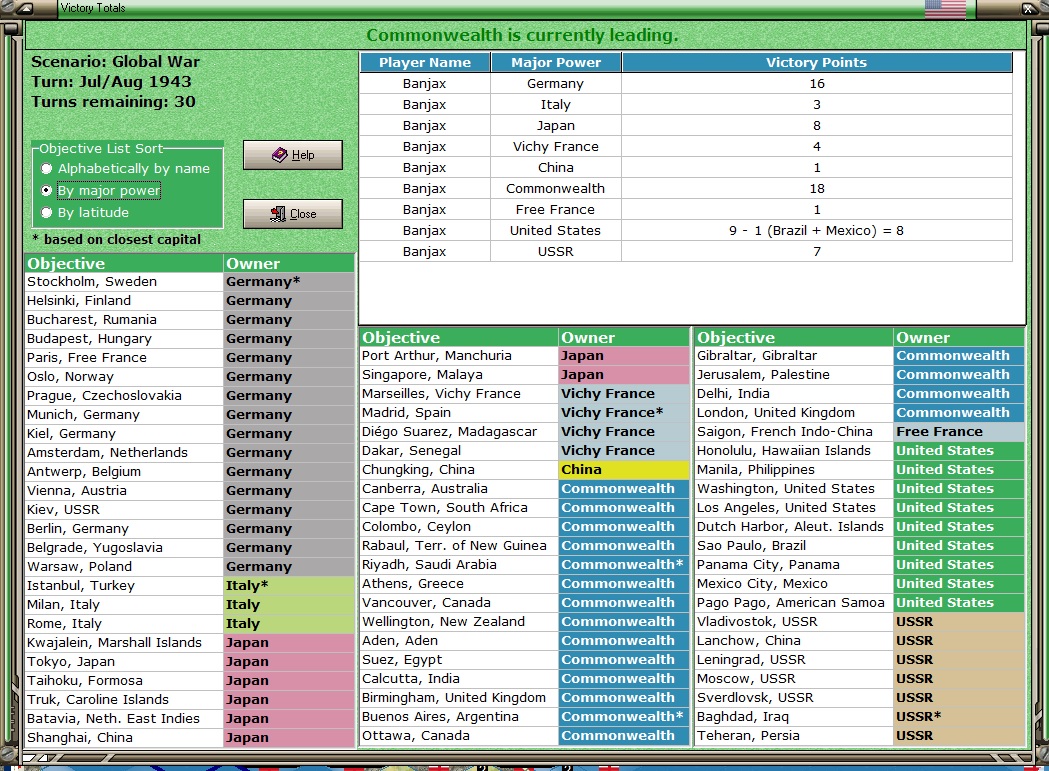Viewport: 1049px width, 771px height.
Task: Click Vichy France* owner for Madrid
Action: (624, 413)
